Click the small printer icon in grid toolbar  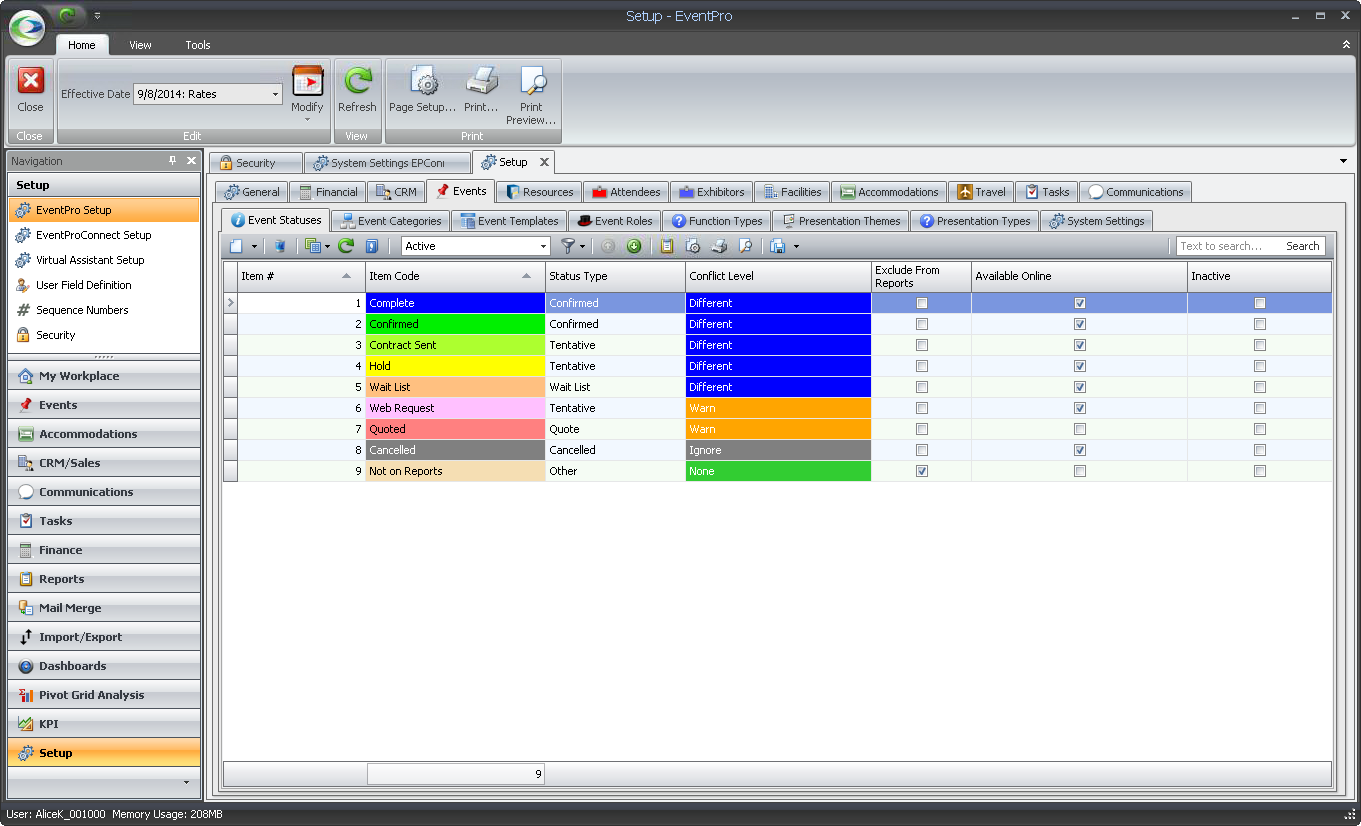[x=719, y=246]
